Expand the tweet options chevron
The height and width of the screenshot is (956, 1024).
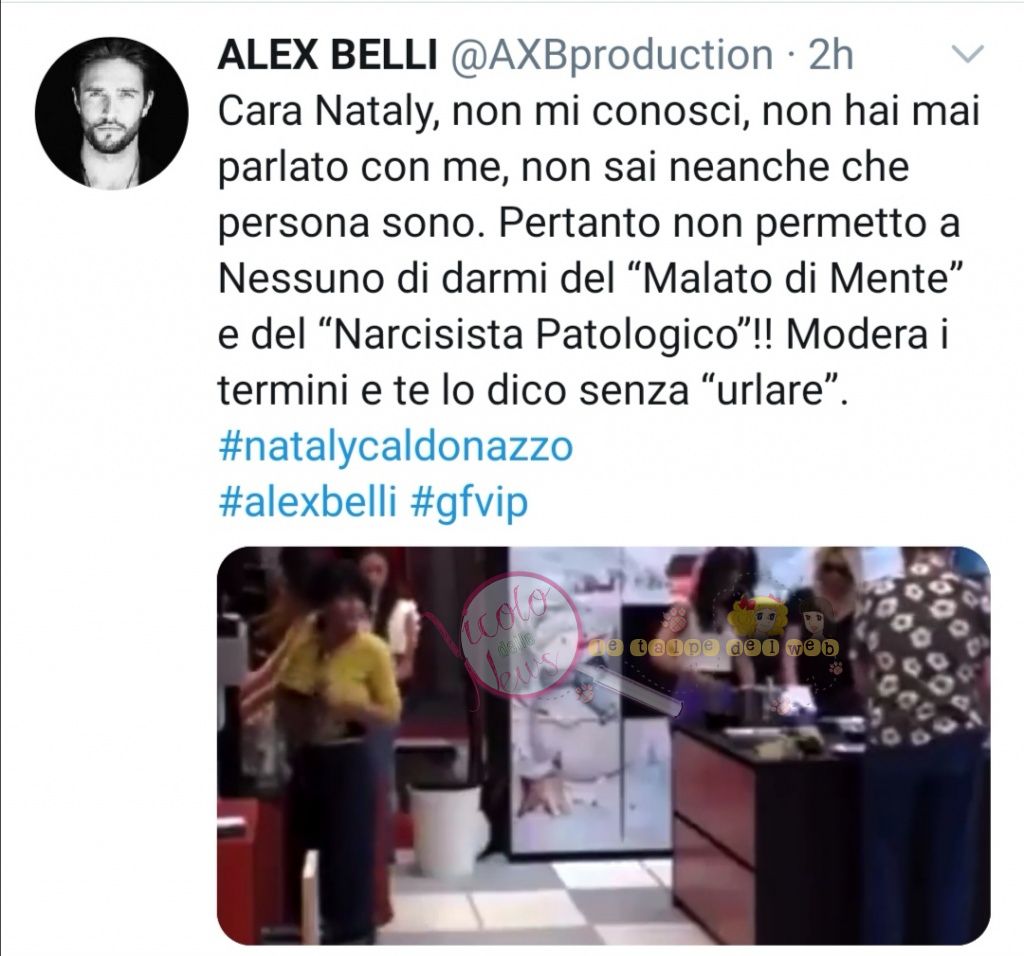965,54
